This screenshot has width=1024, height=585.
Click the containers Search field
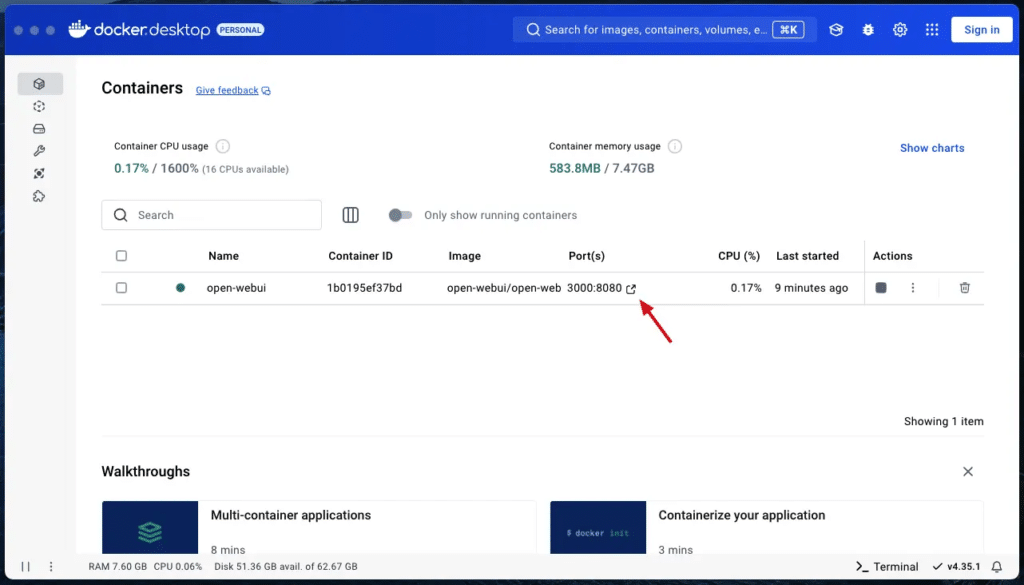click(x=212, y=215)
